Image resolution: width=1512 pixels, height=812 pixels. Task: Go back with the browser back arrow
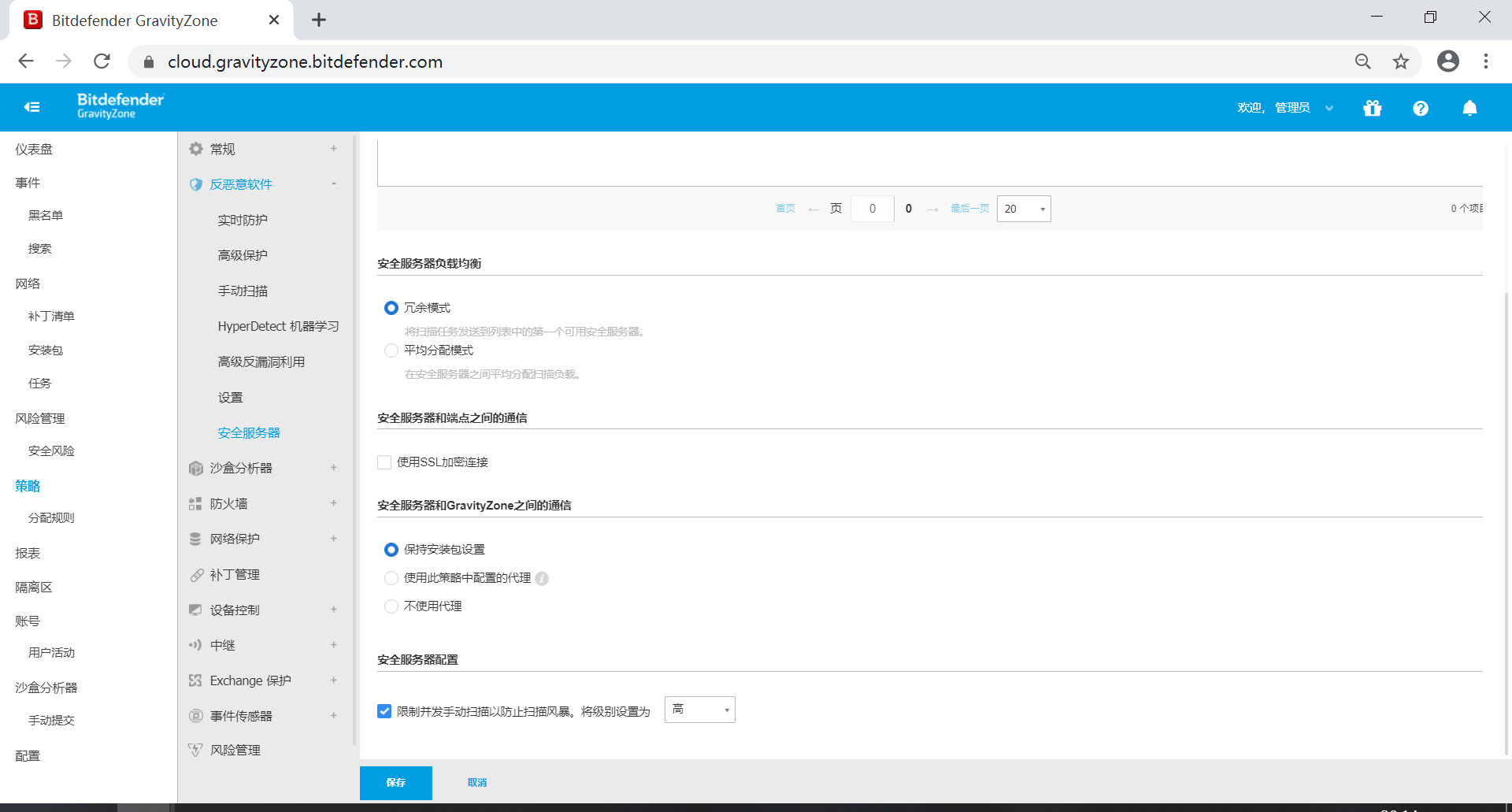click(x=26, y=61)
